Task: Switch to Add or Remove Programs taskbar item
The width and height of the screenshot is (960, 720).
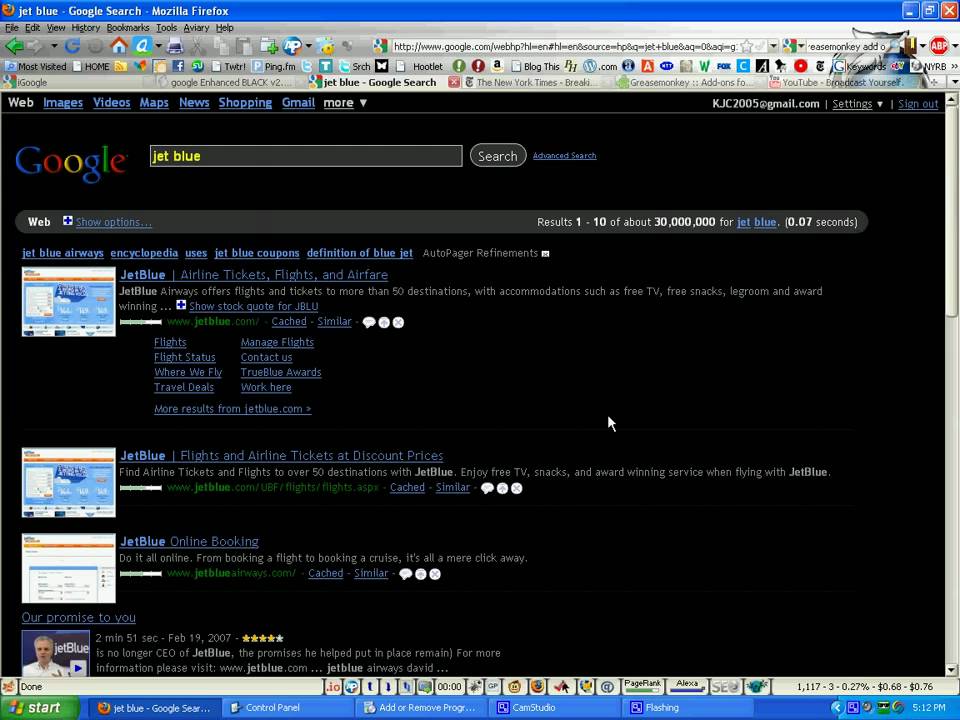Action: click(423, 708)
